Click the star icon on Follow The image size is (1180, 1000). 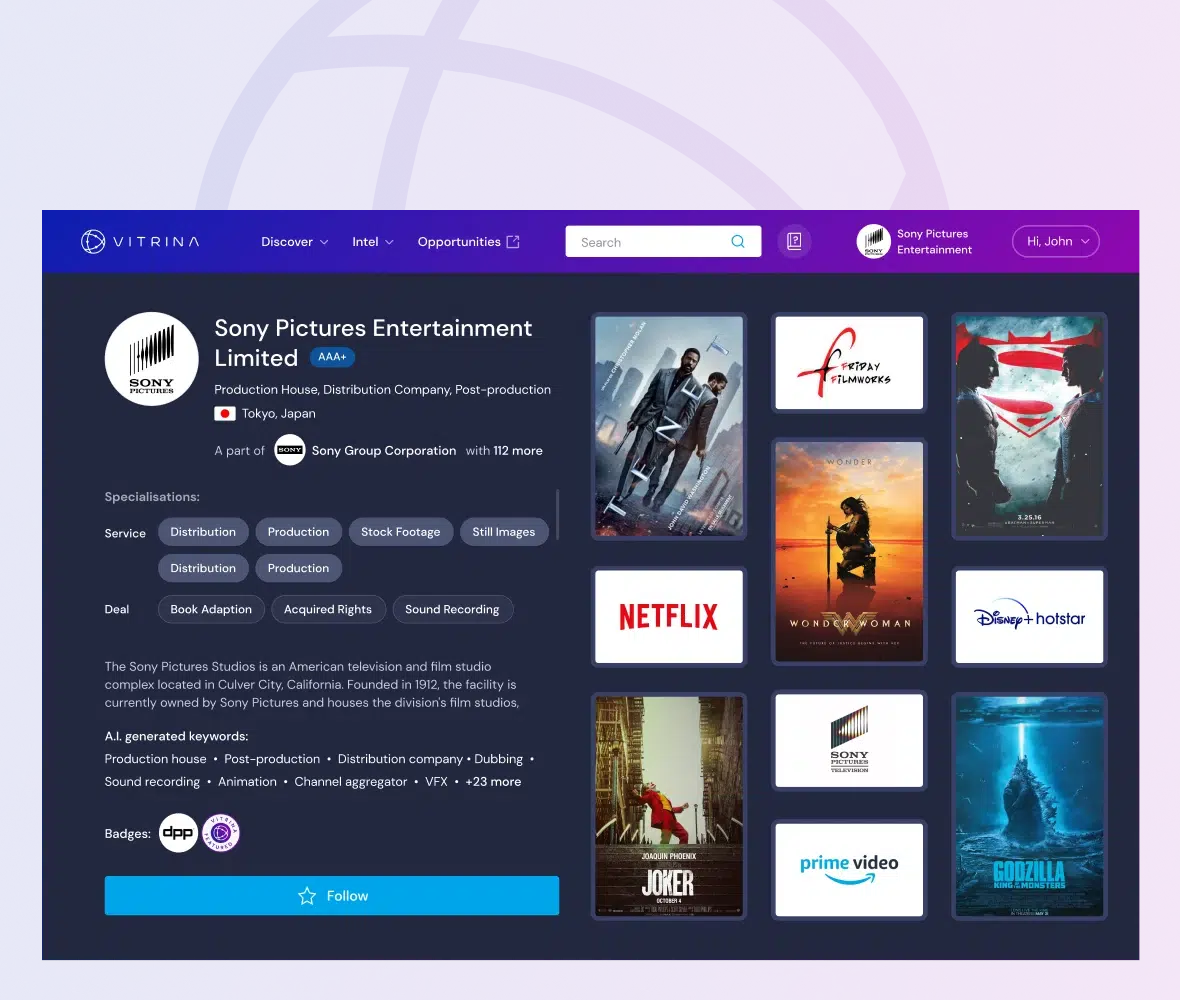pyautogui.click(x=307, y=895)
